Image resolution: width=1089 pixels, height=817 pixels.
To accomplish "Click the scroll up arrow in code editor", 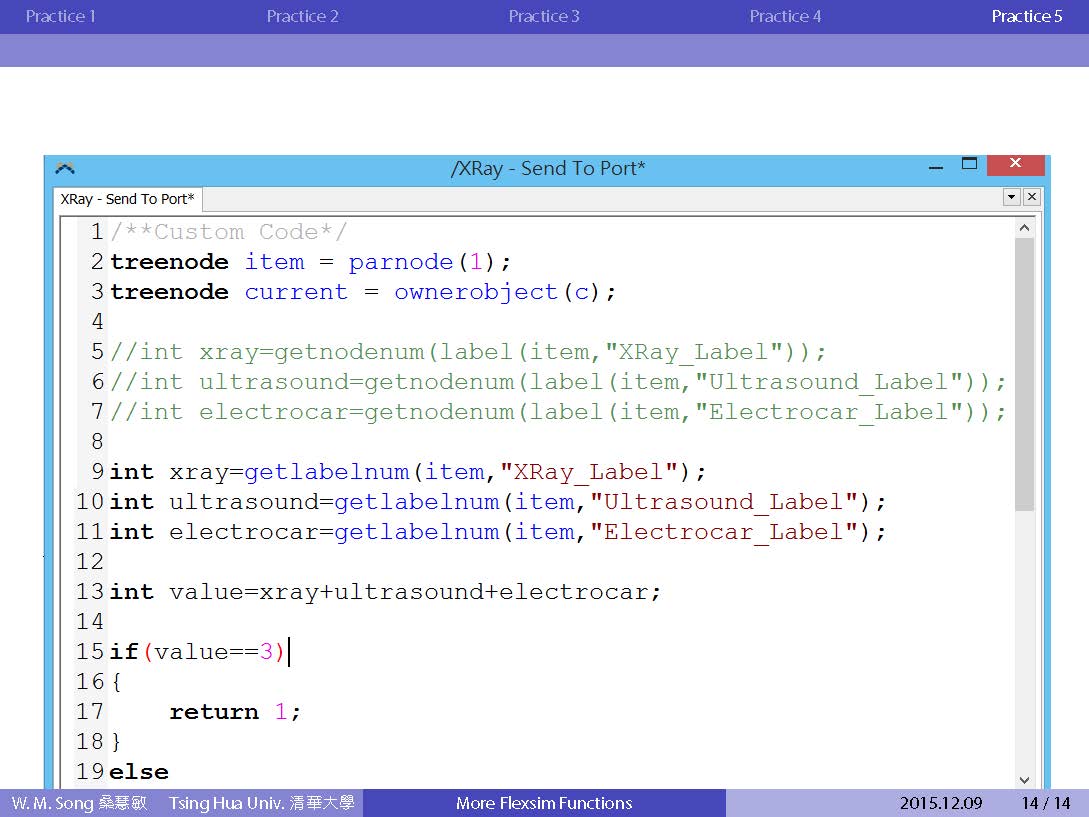I will (x=1024, y=229).
